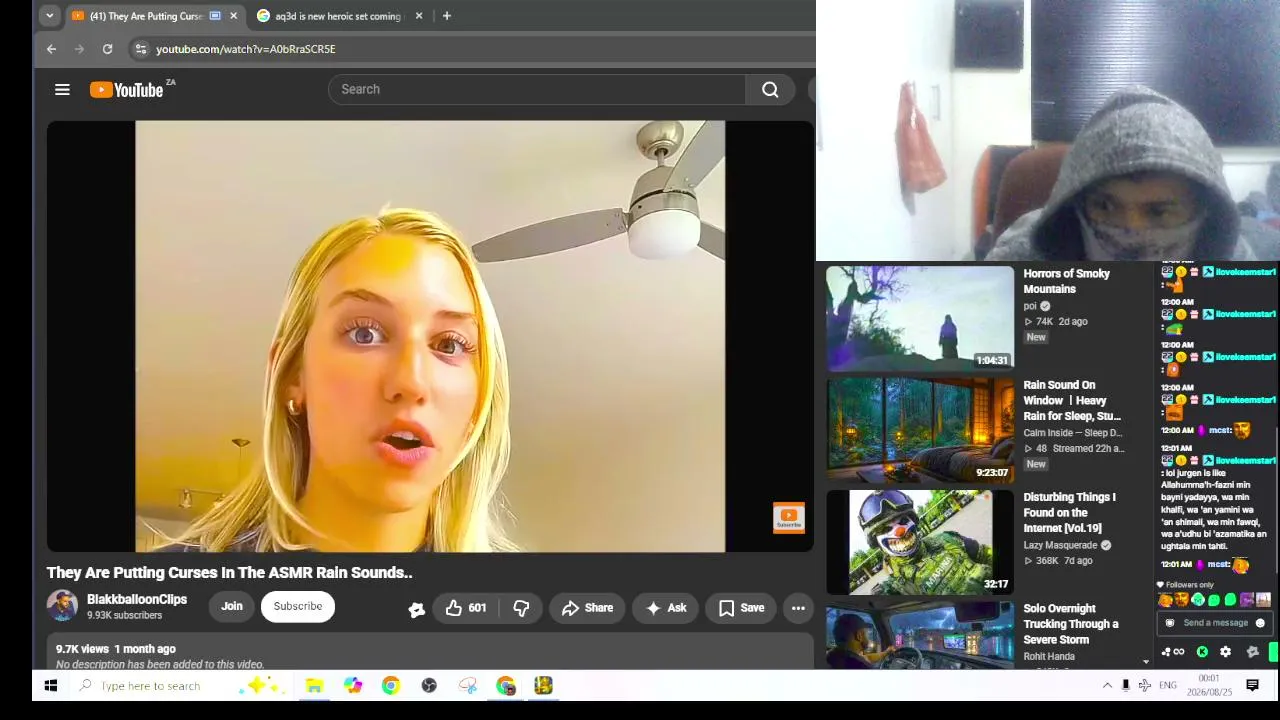This screenshot has width=1280, height=720.
Task: Close the 'aq3d is new heroic set' tab
Action: (x=419, y=16)
